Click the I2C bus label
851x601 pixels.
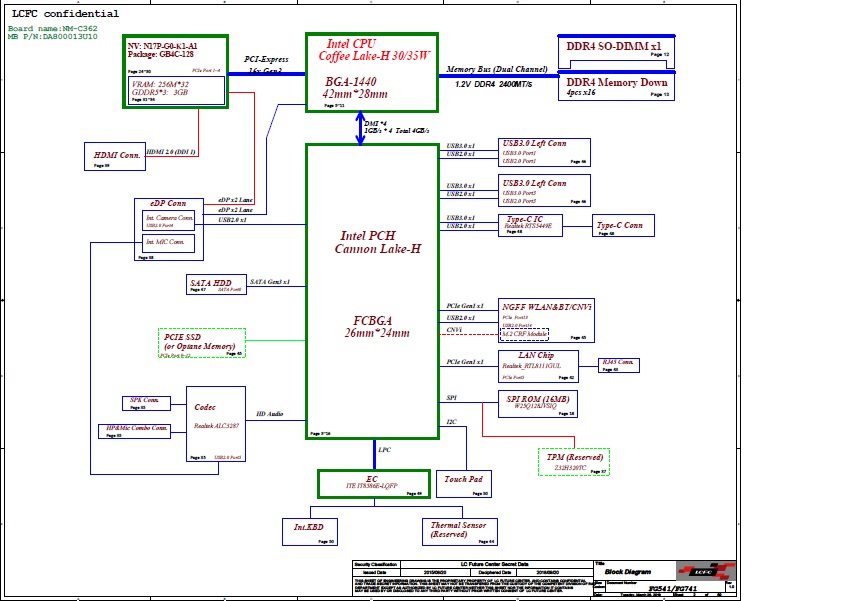coord(451,422)
